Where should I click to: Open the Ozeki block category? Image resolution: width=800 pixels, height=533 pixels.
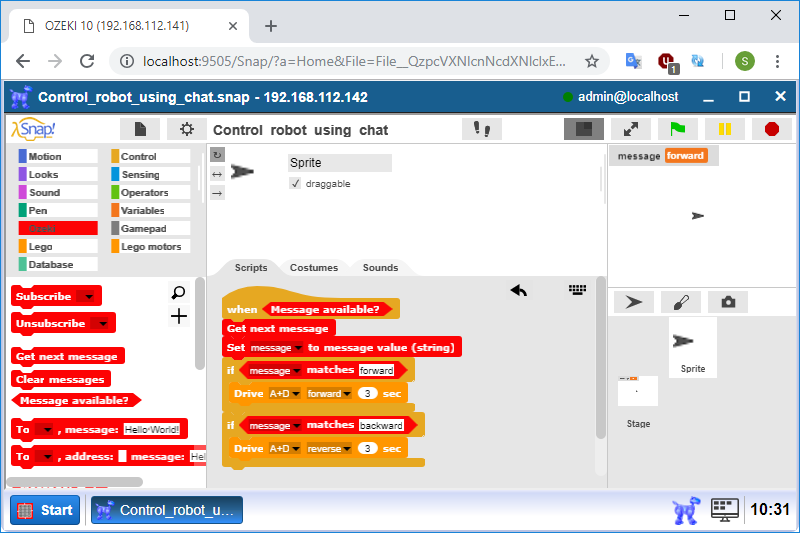[58, 228]
